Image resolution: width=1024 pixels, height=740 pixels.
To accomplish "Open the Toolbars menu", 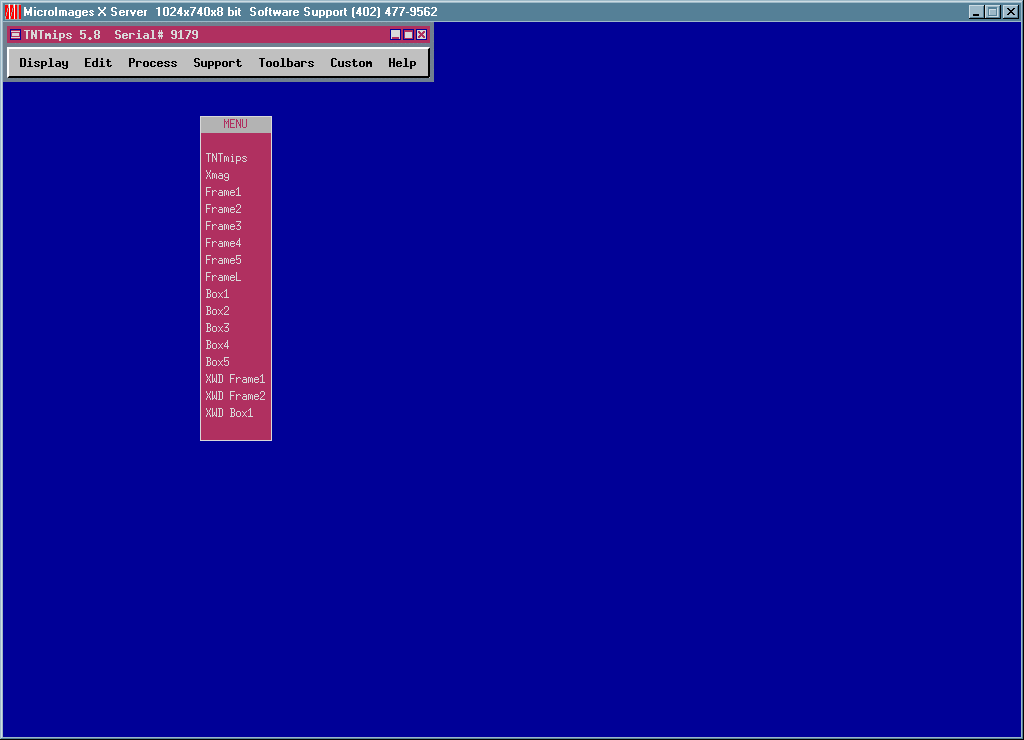I will pos(286,63).
